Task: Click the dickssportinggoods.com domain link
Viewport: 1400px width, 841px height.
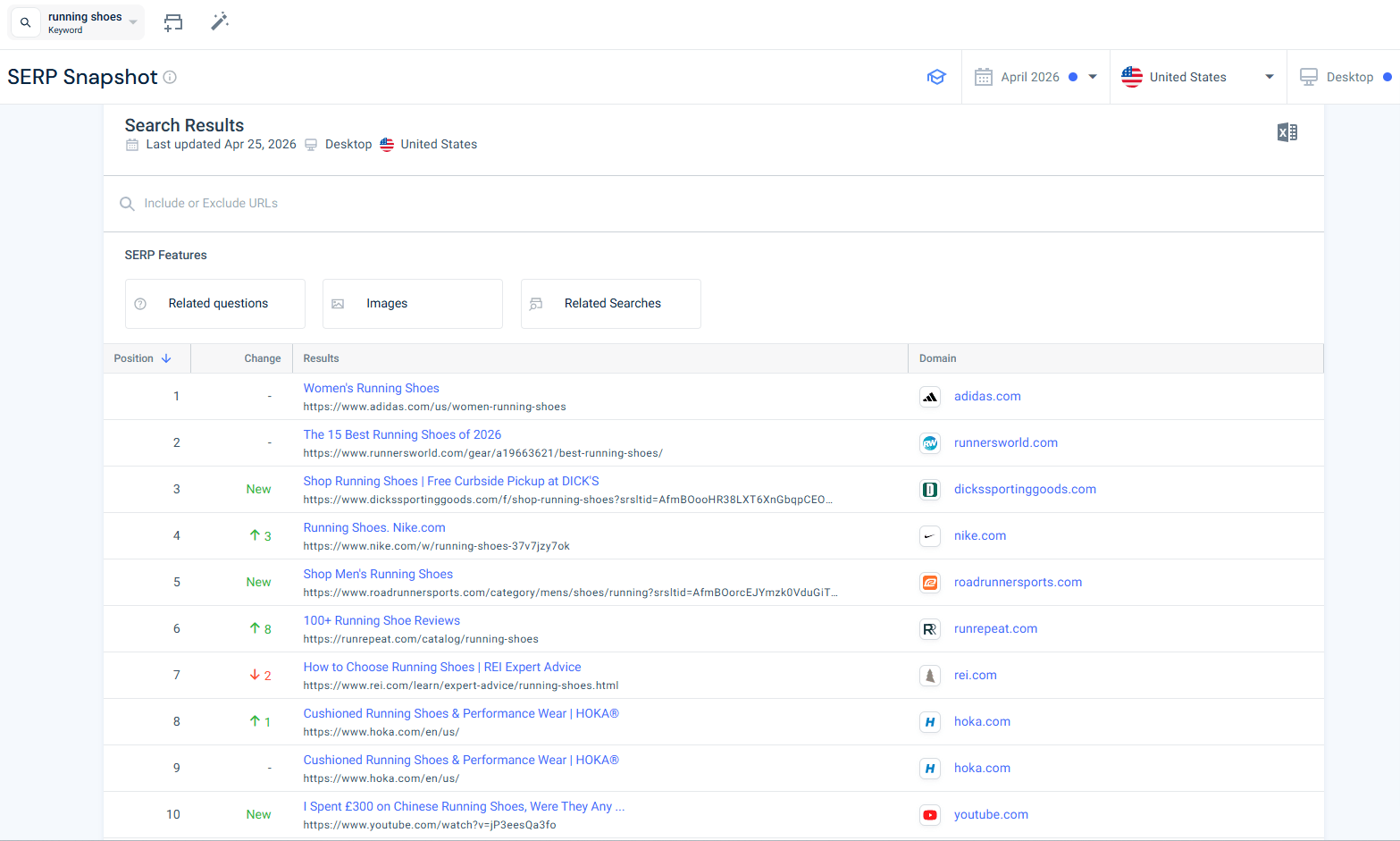Action: pyautogui.click(x=1025, y=489)
